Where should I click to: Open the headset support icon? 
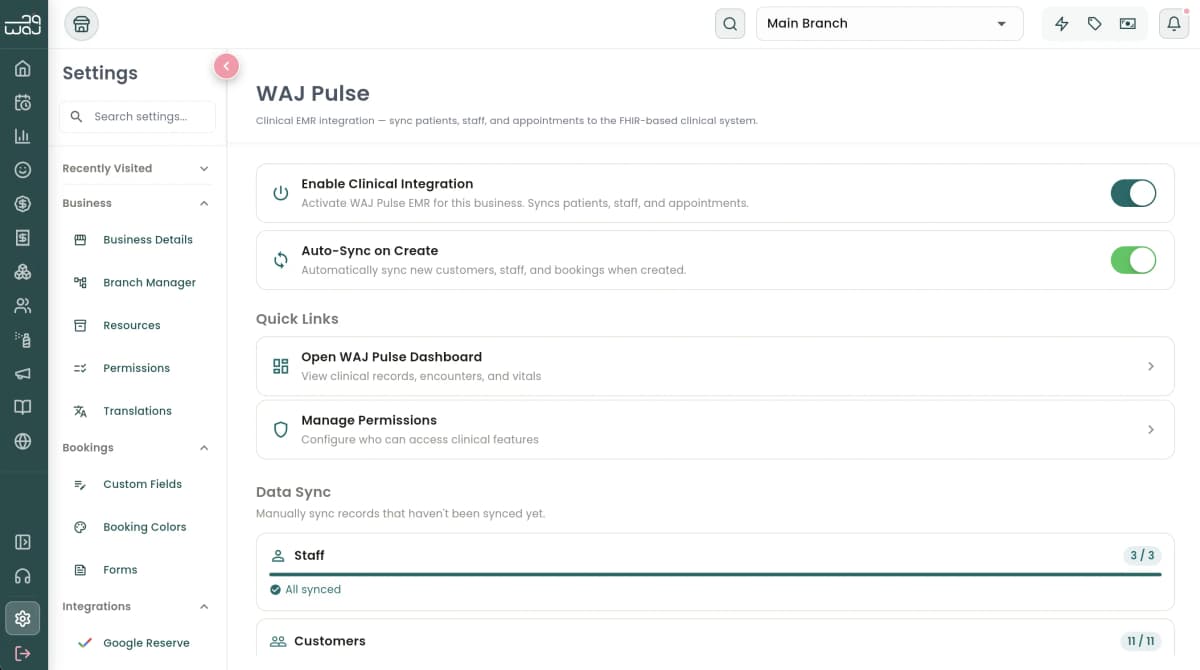coord(22,575)
